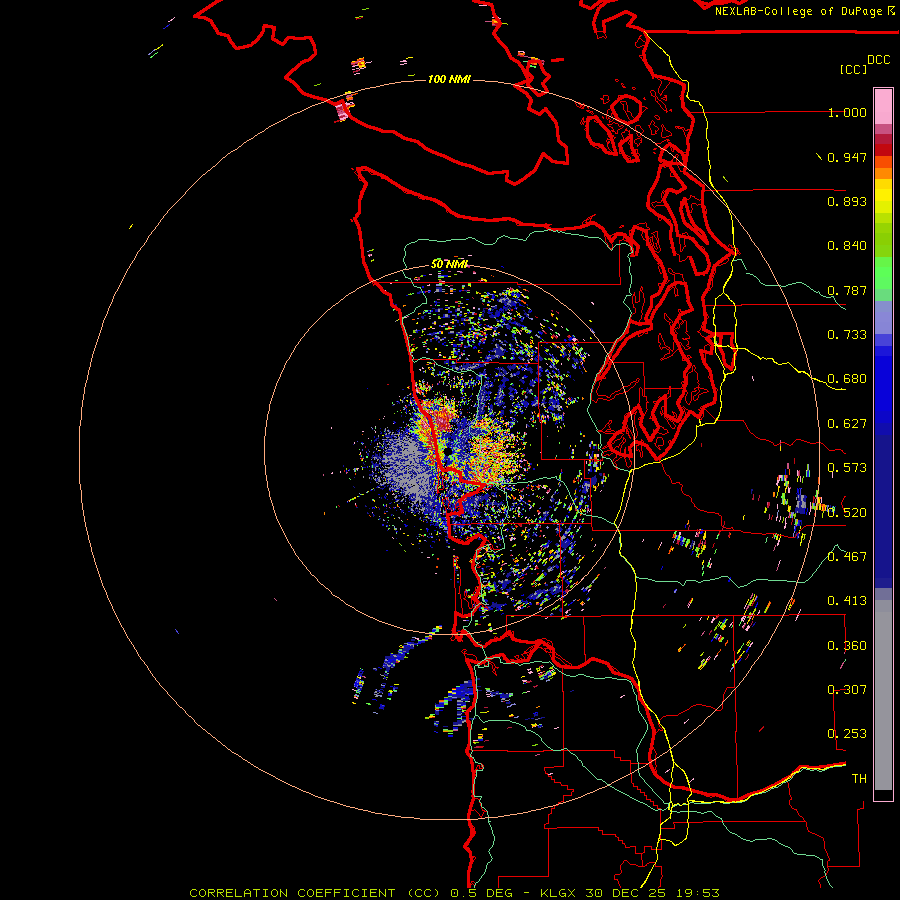Select the 0.307 legend value

pos(847,690)
